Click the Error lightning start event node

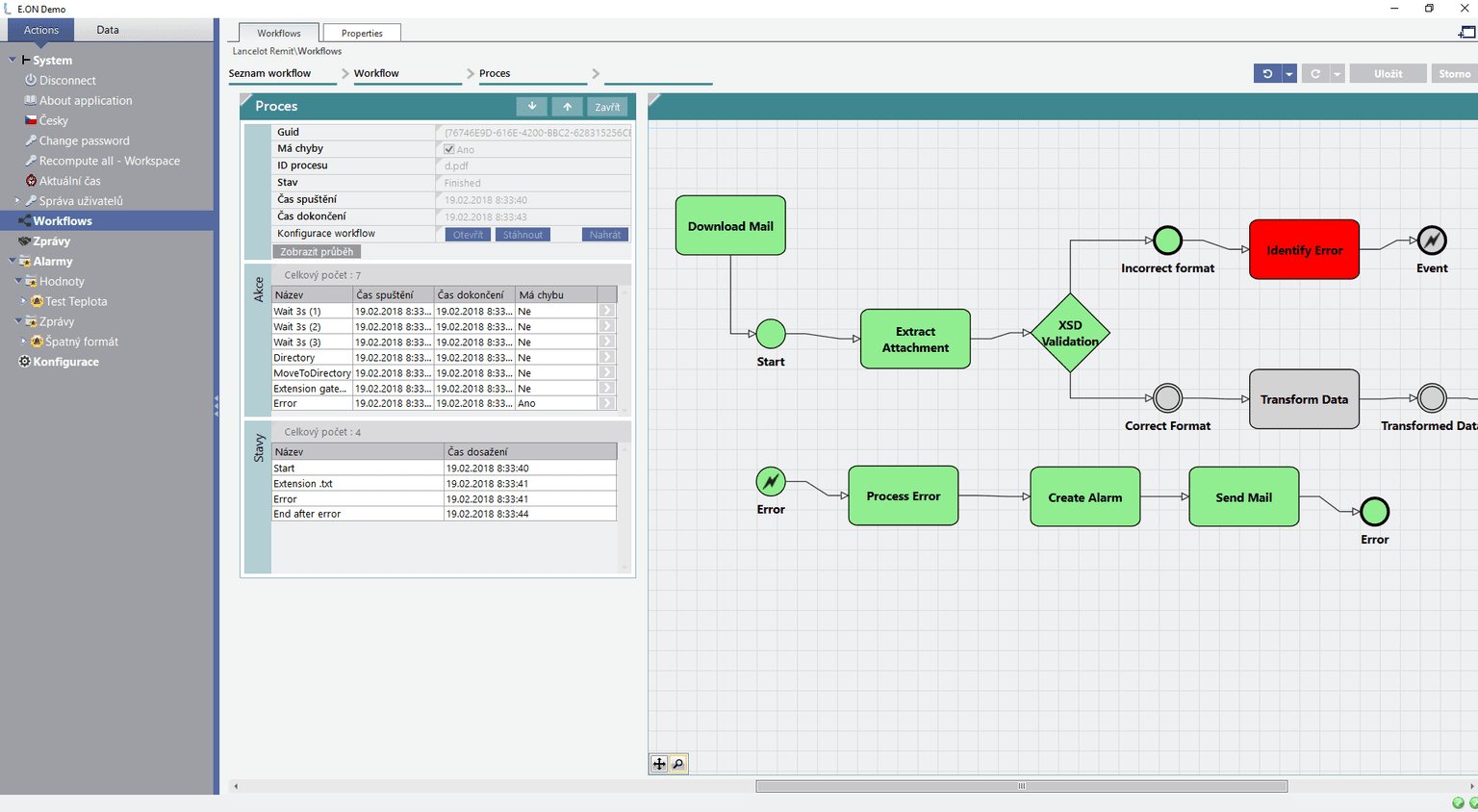pos(770,481)
